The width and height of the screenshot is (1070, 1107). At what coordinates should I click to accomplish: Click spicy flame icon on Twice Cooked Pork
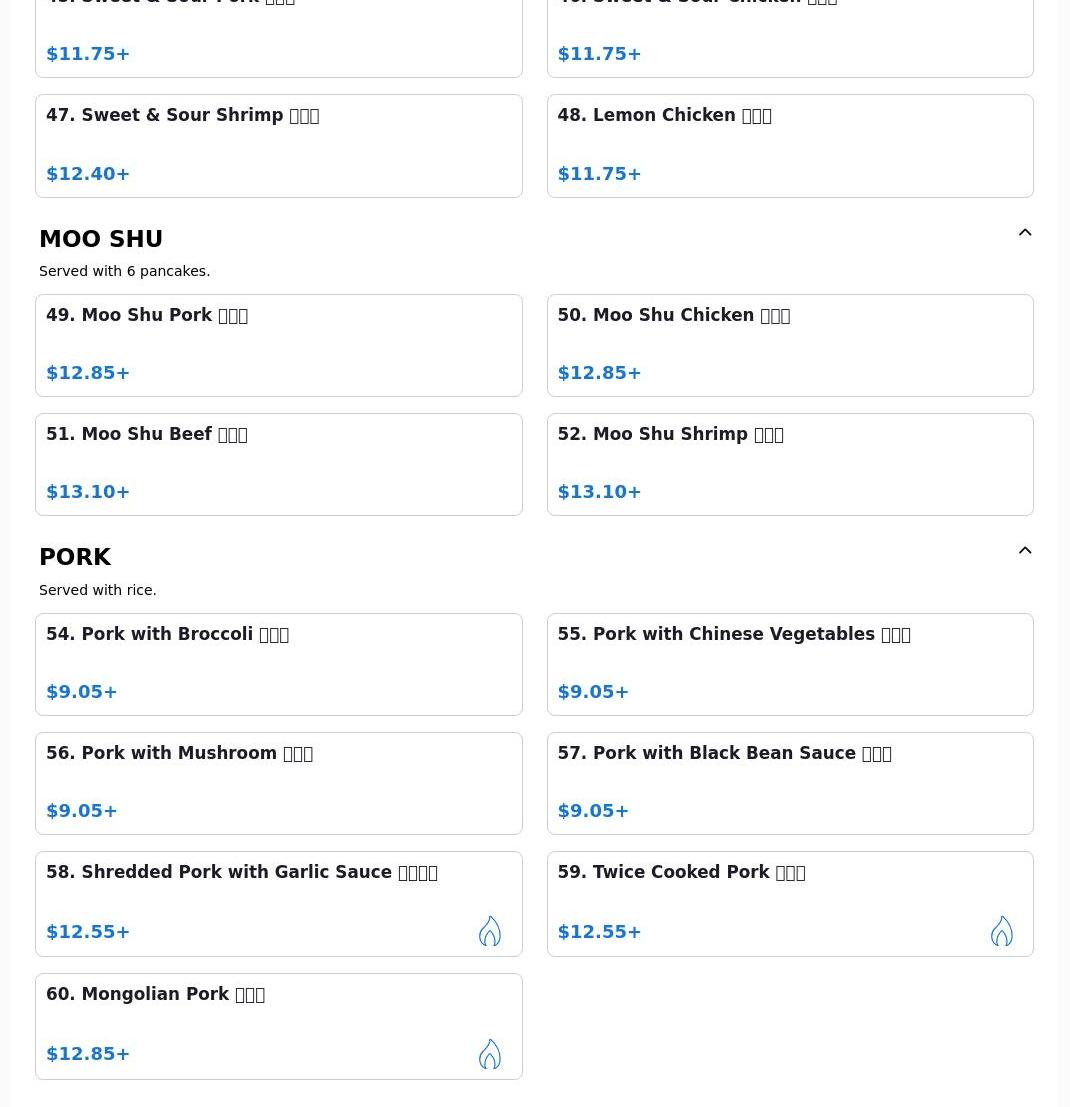[1001, 931]
